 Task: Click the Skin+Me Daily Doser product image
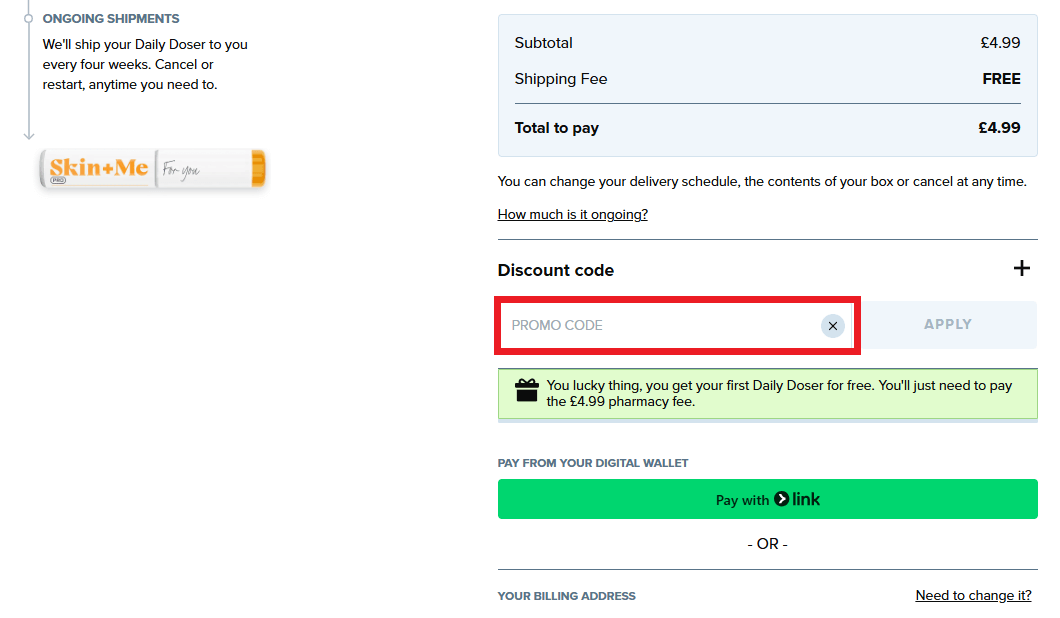(152, 168)
